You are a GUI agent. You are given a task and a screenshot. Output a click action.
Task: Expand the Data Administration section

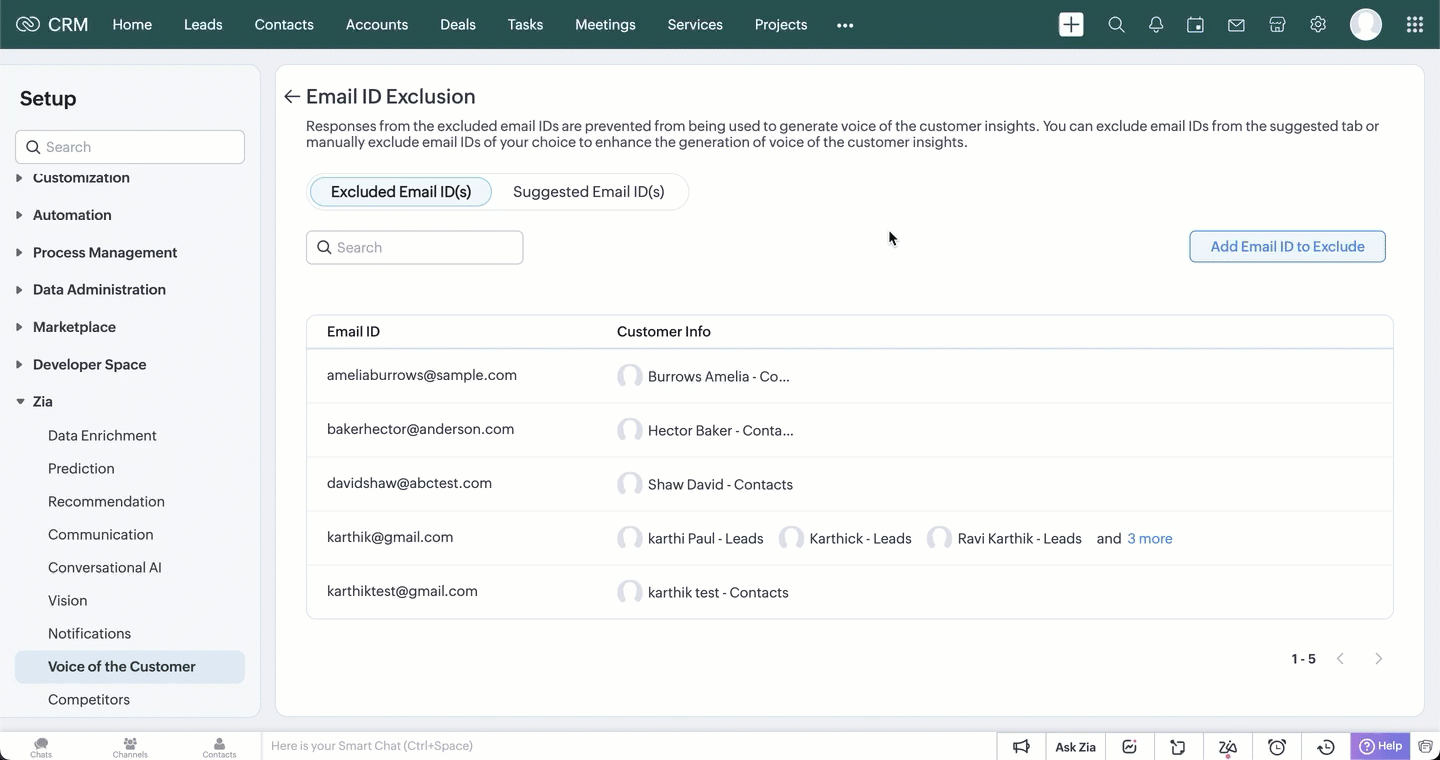click(99, 290)
